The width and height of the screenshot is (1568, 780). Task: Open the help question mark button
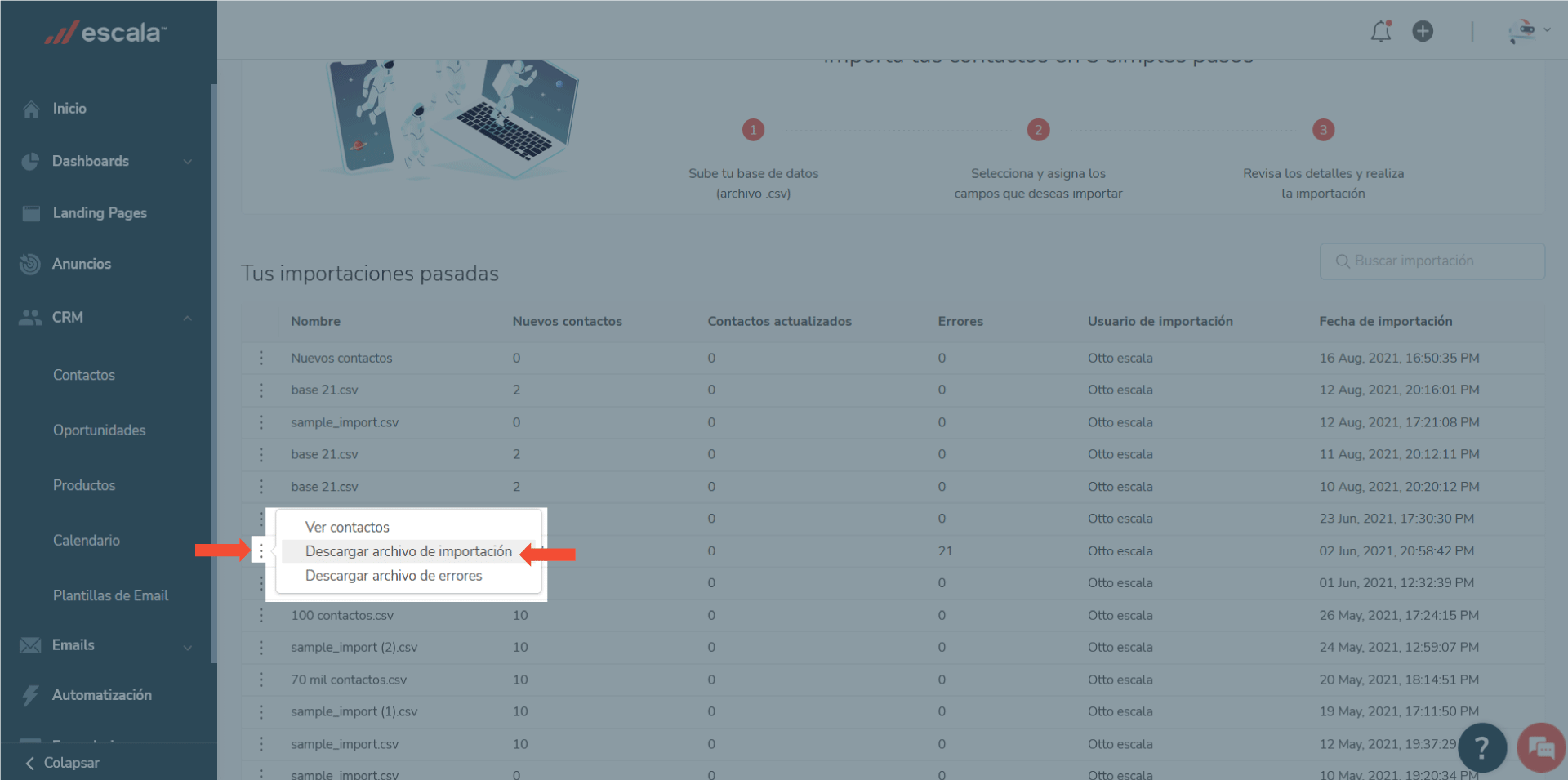tap(1481, 747)
